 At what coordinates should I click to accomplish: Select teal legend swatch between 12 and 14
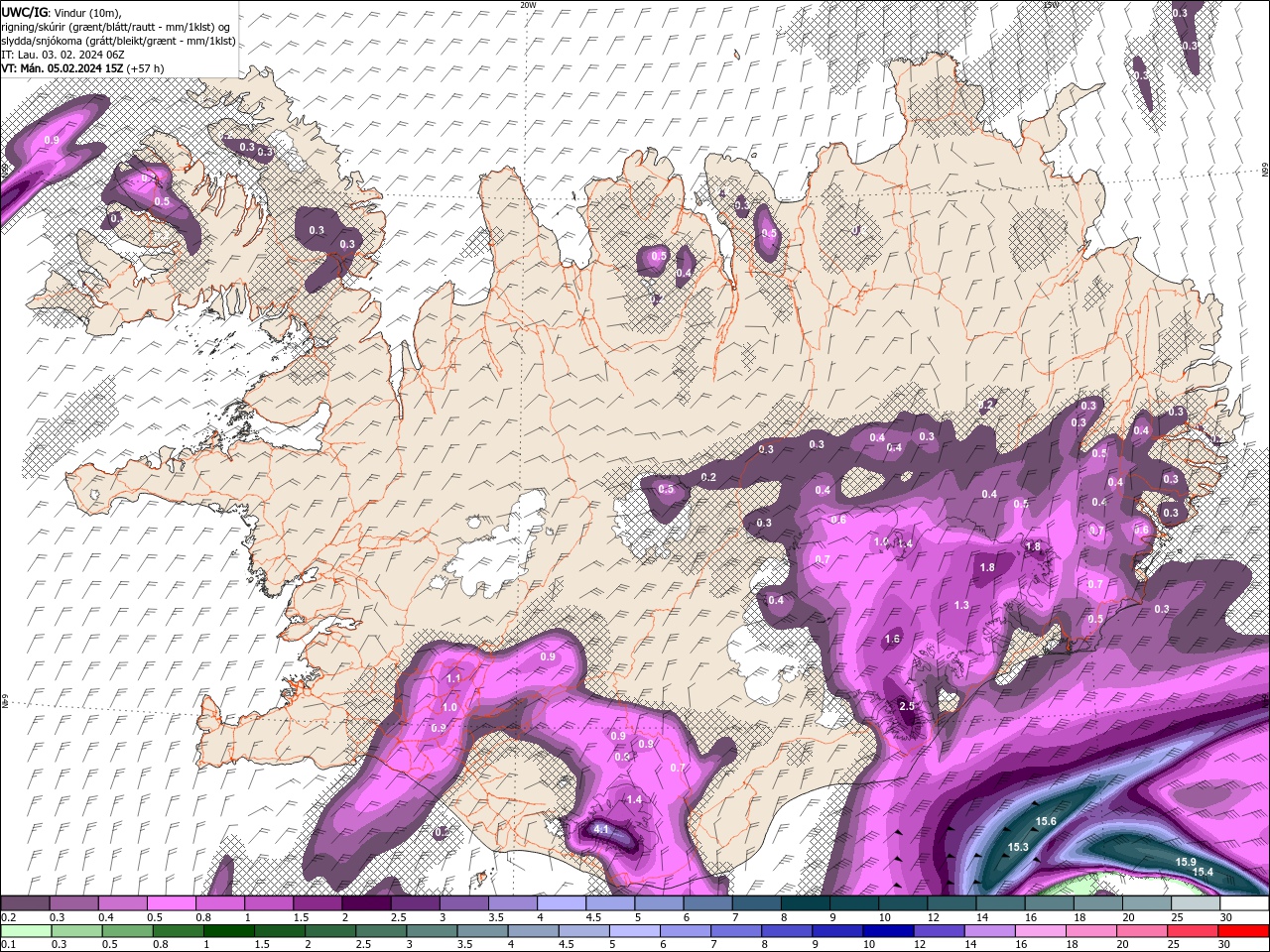(x=952, y=903)
